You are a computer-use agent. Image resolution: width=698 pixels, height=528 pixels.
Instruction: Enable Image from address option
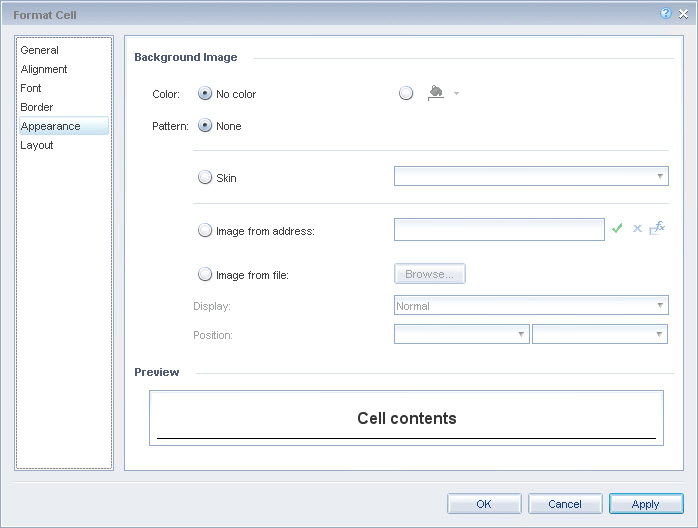click(205, 231)
